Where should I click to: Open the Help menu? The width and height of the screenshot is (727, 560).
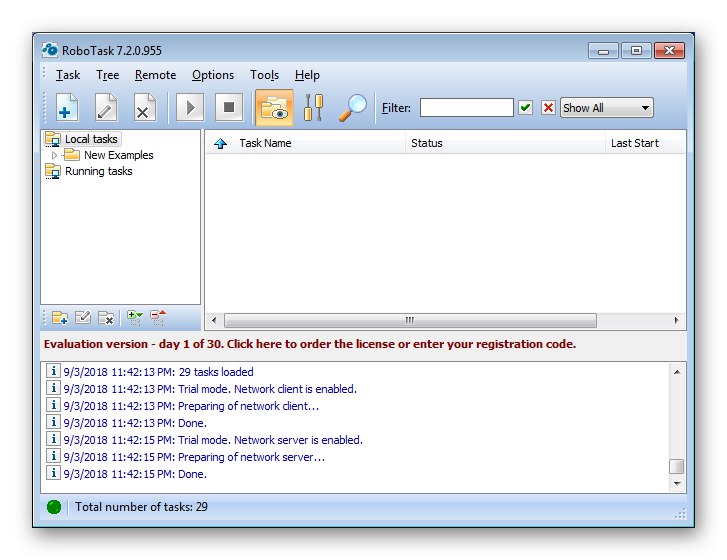click(307, 75)
